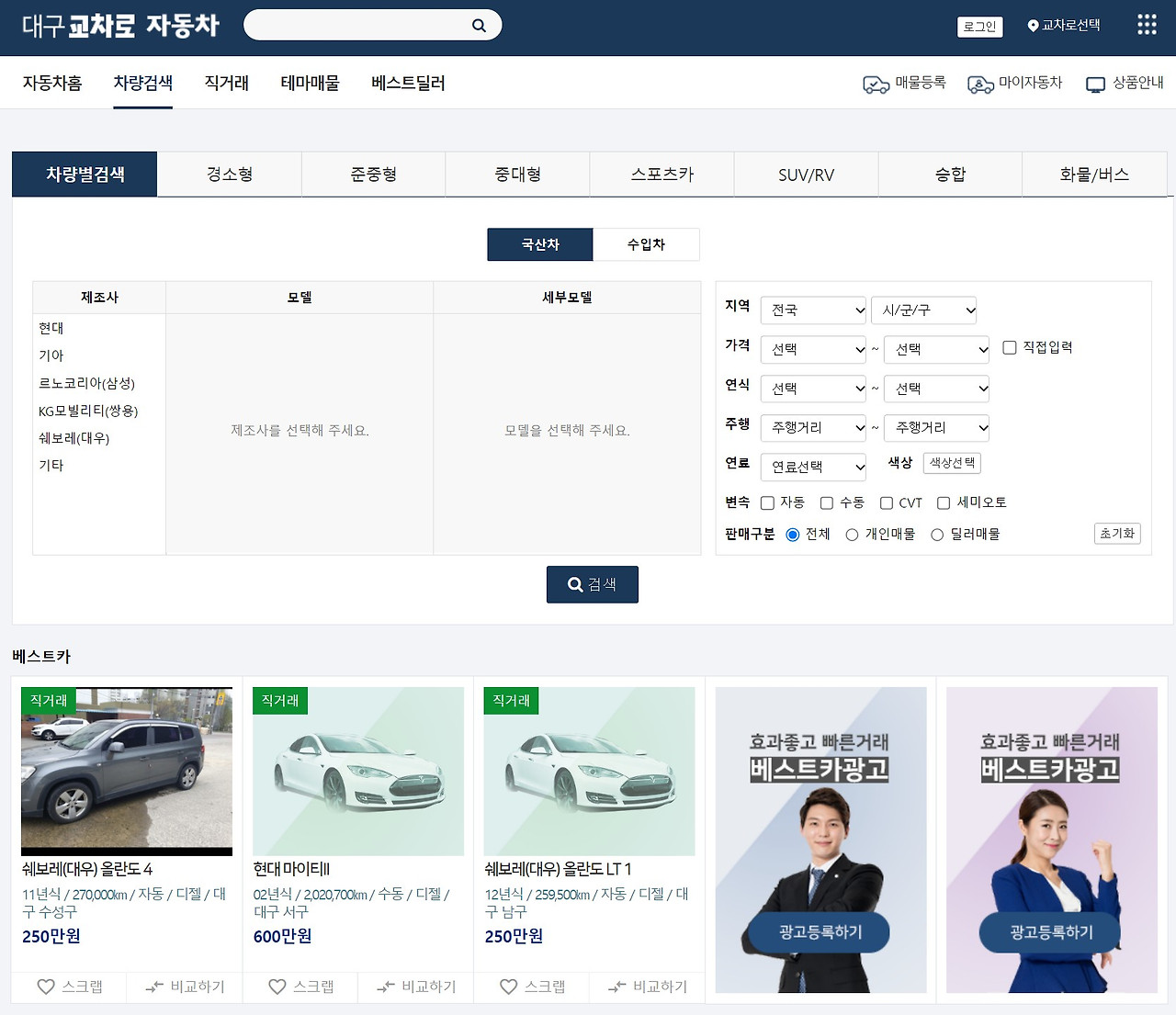The width and height of the screenshot is (1176, 1015).
Task: Switch to the 중대형 tab
Action: (x=518, y=175)
